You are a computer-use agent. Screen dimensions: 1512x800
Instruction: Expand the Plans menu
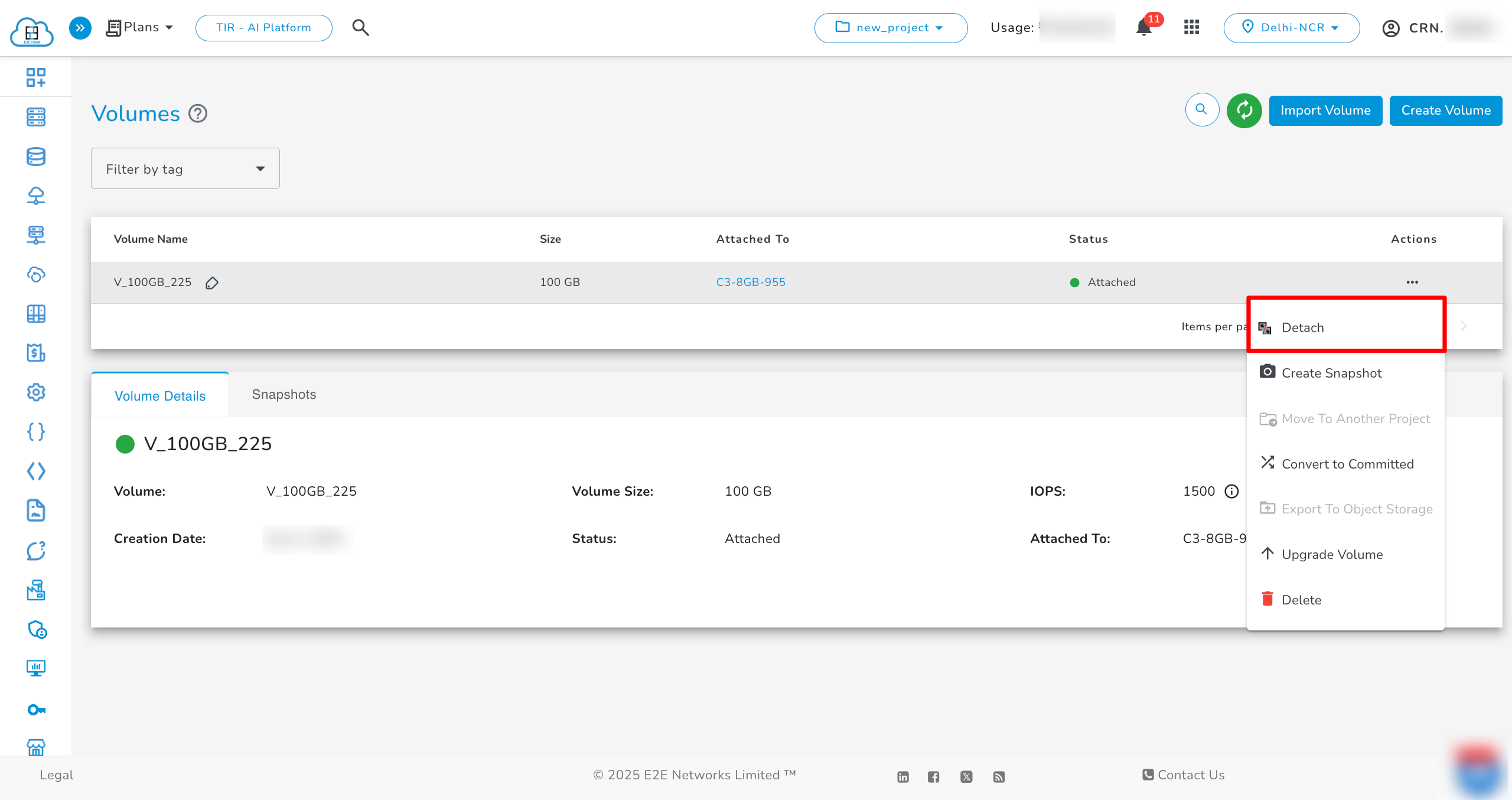click(141, 27)
